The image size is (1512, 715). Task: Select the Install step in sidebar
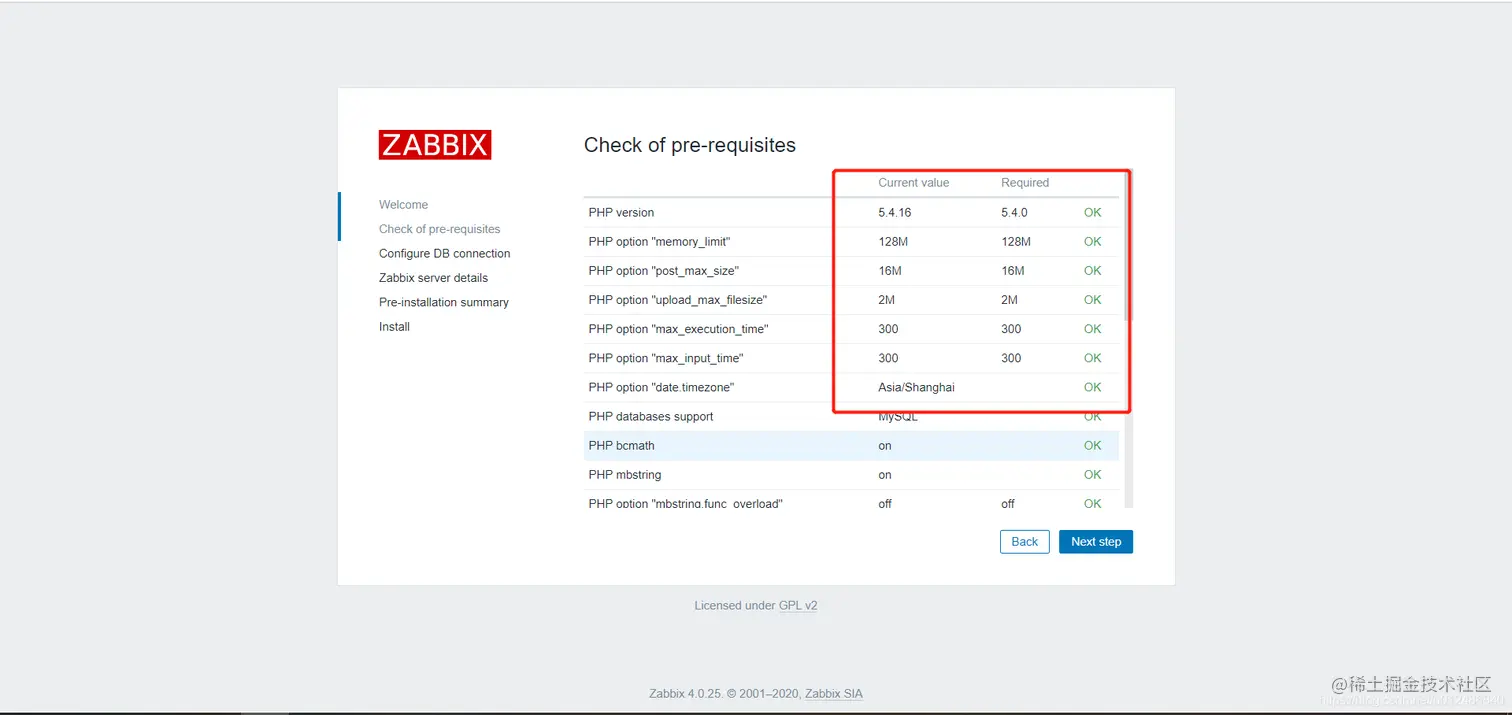tap(394, 327)
